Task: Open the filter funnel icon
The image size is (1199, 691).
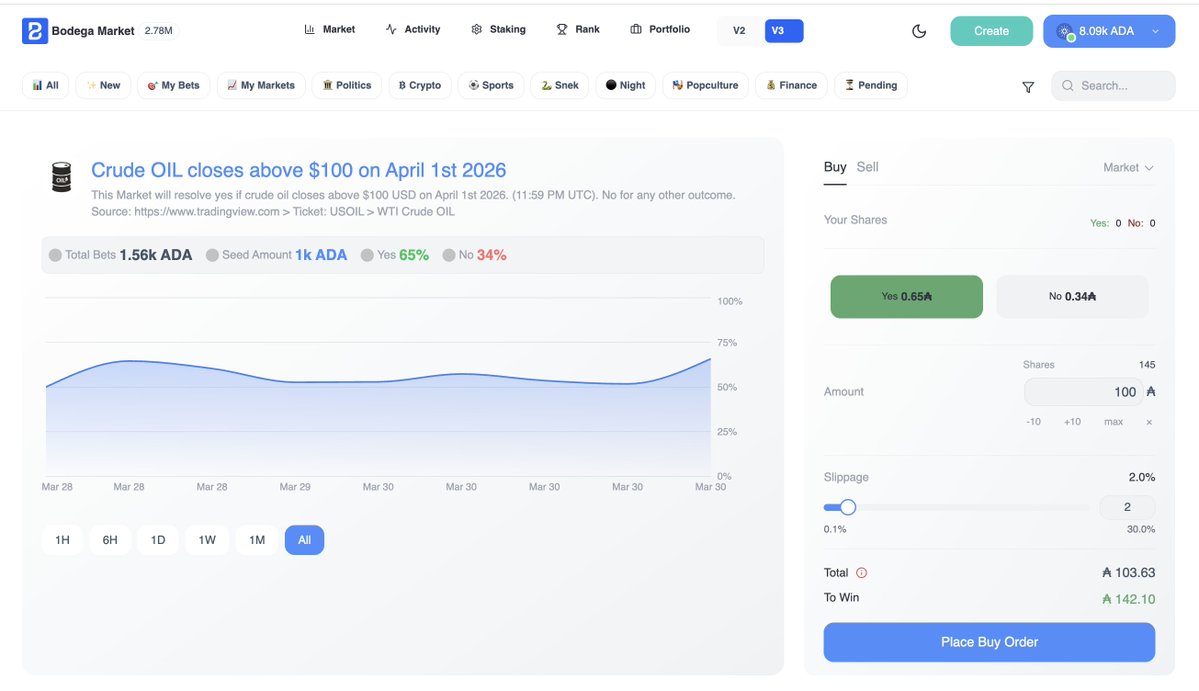Action: click(1028, 87)
